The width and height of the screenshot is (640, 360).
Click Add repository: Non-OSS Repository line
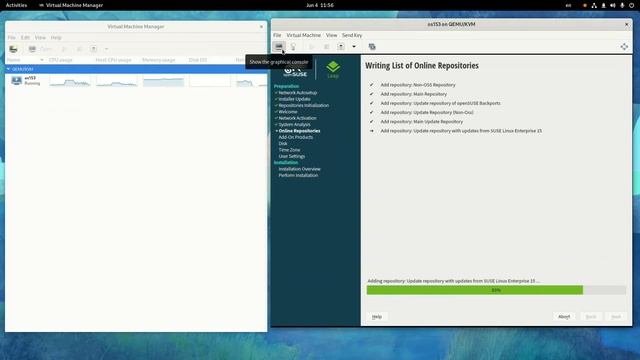[418, 85]
